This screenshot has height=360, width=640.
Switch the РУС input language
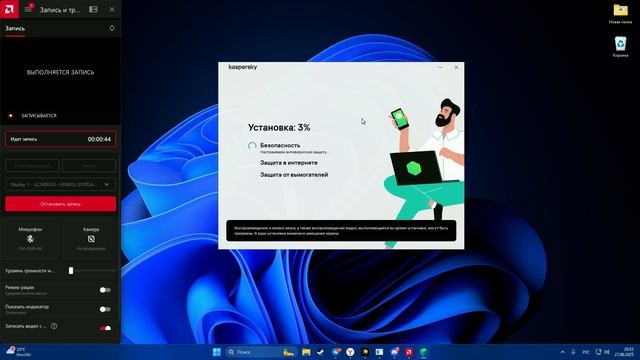[586, 352]
